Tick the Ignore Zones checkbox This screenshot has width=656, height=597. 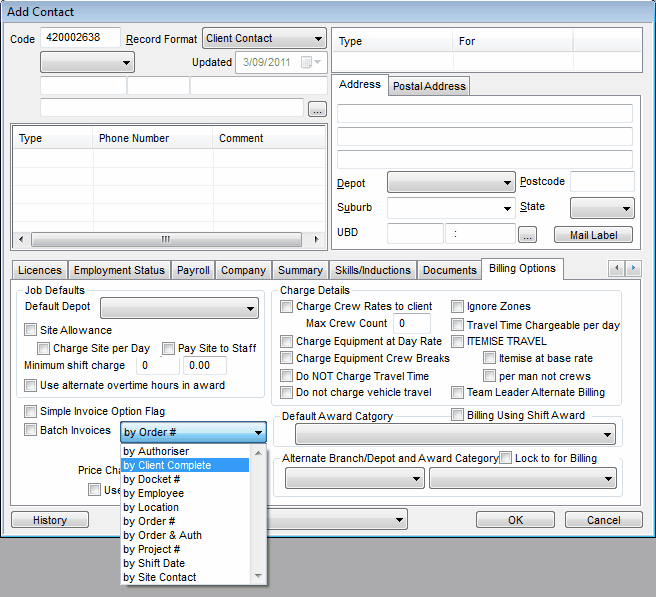(x=458, y=307)
